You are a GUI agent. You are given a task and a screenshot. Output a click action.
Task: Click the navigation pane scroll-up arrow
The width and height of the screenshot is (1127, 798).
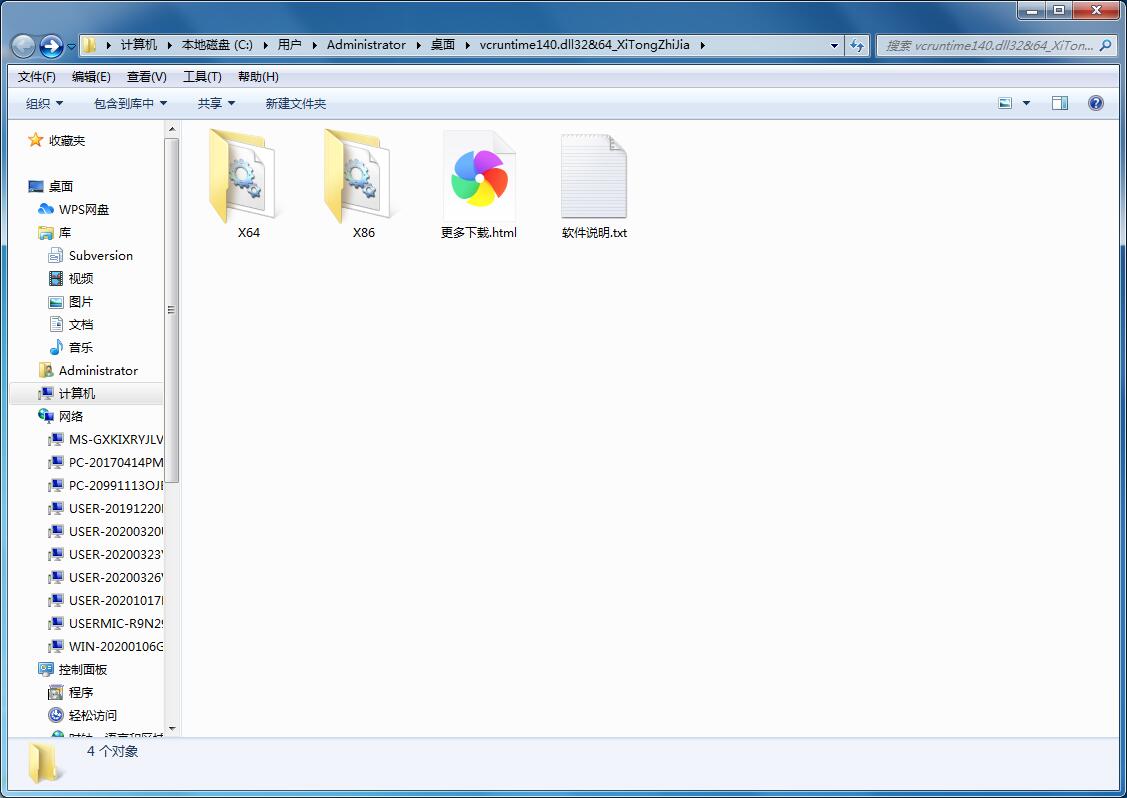tap(172, 129)
